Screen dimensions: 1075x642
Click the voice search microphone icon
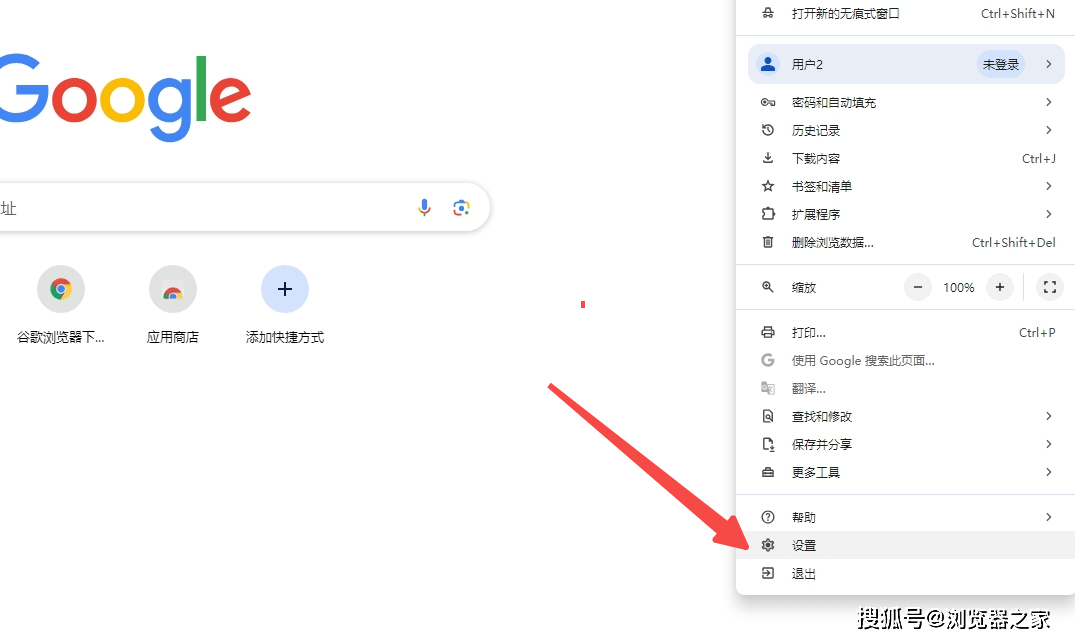click(x=424, y=207)
